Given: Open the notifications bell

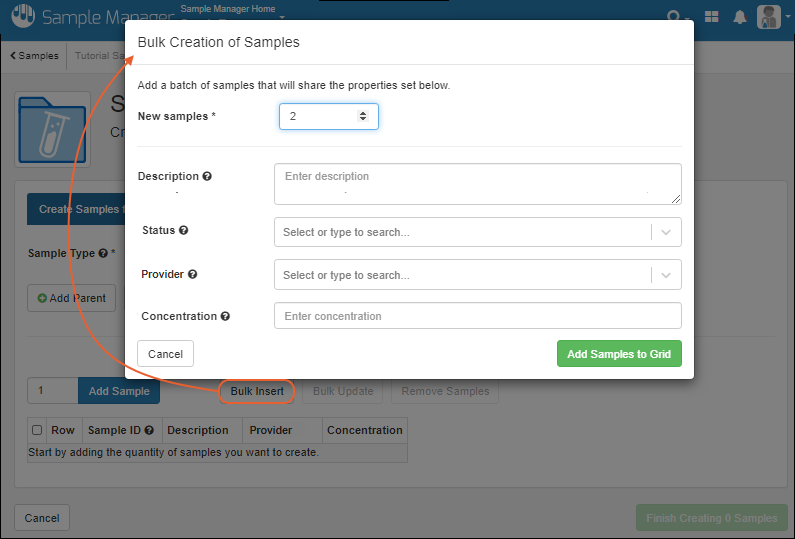Looking at the screenshot, I should (x=740, y=17).
